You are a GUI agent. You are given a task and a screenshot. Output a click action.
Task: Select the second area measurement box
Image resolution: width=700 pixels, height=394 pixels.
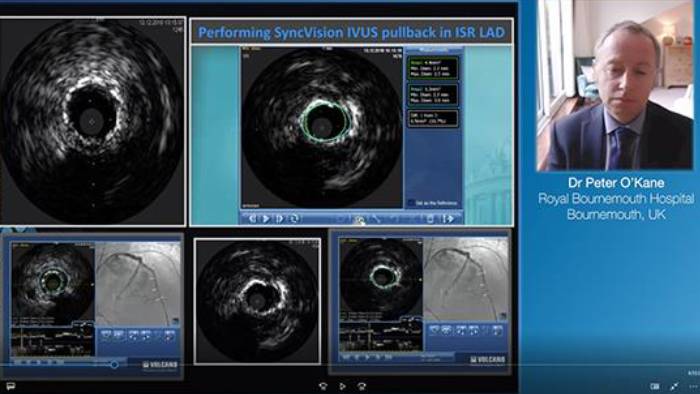pos(433,95)
